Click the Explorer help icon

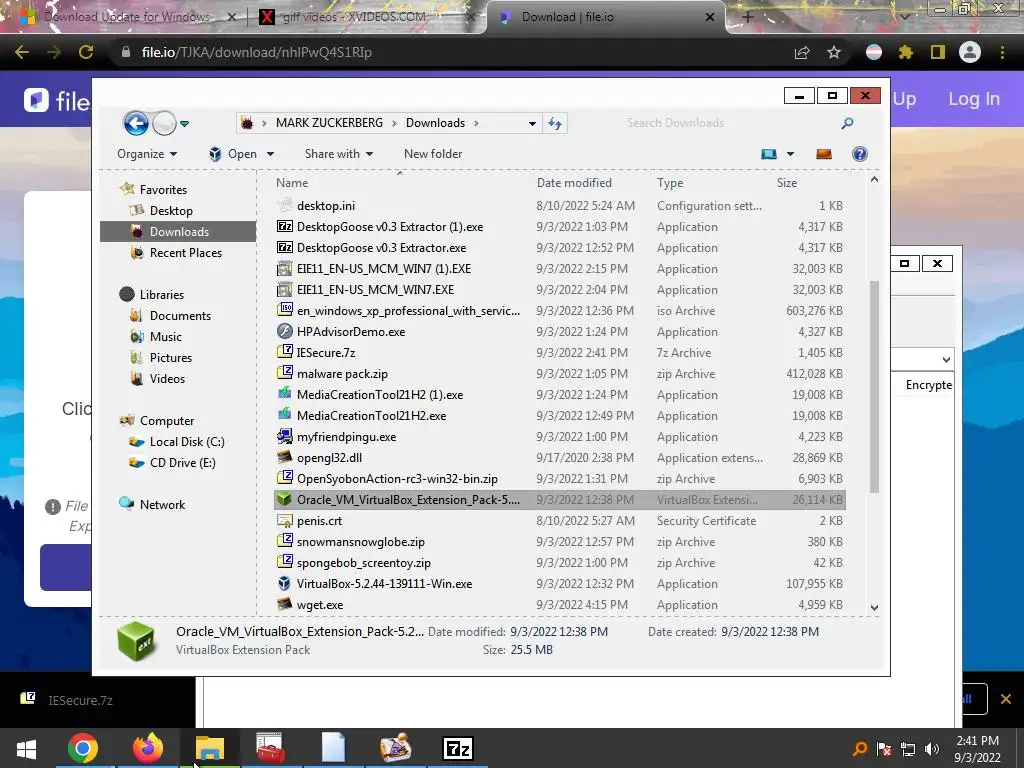(860, 154)
